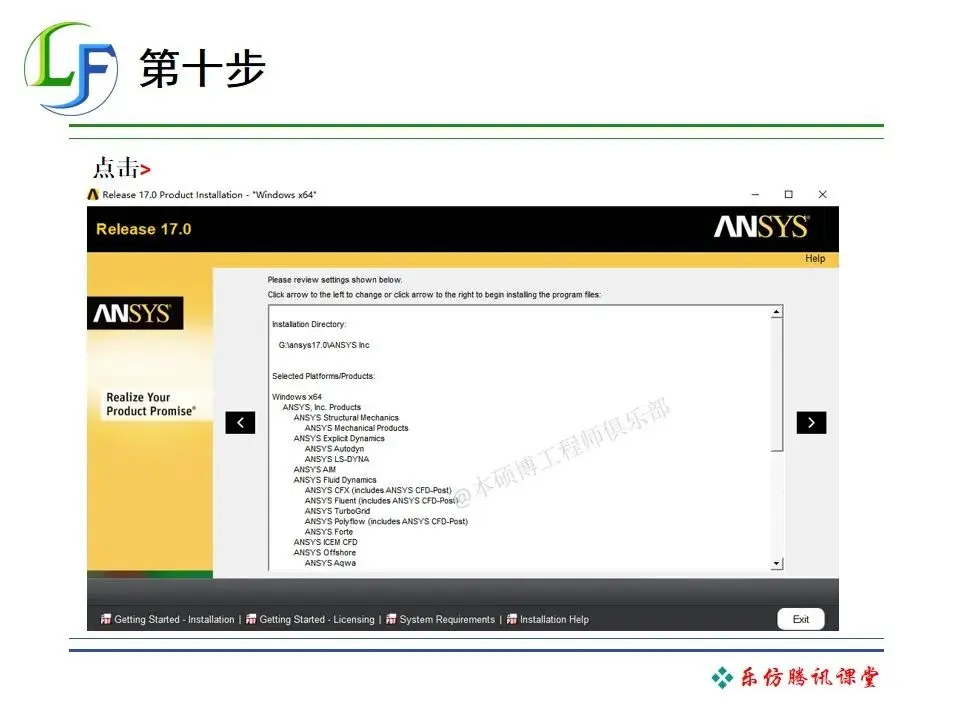Viewport: 960px width, 720px height.
Task: Select 'Installation Directory:' label text
Action: tap(309, 324)
